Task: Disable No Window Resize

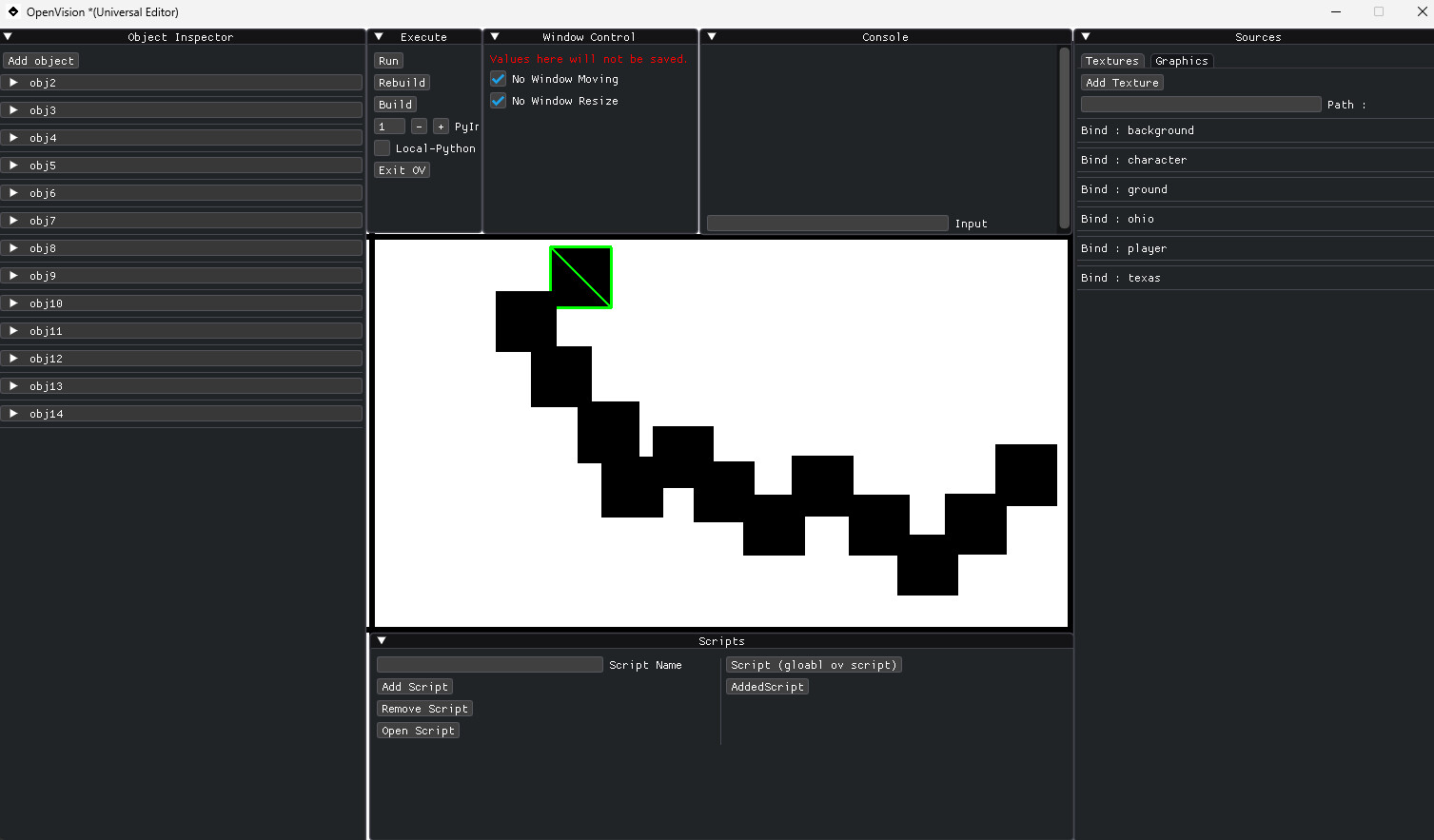Action: coord(498,101)
